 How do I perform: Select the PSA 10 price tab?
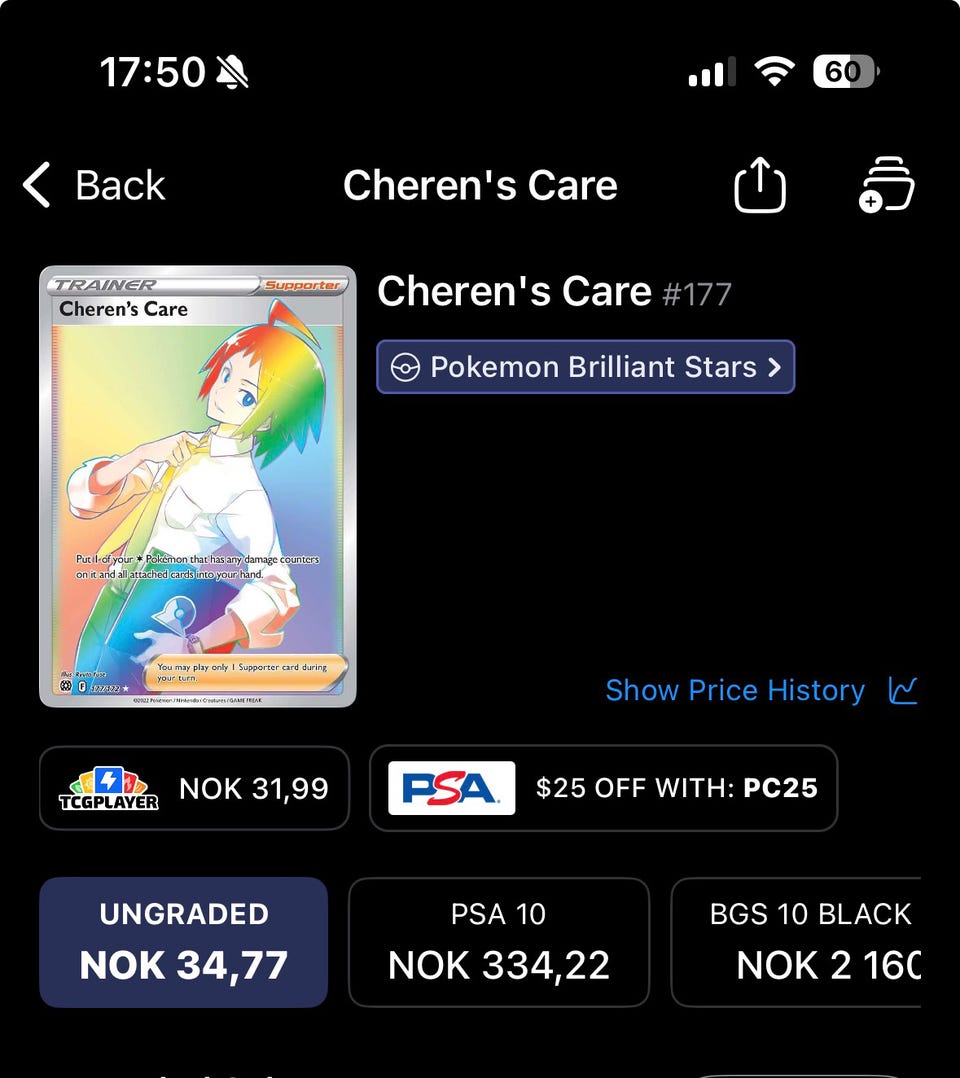pos(498,942)
